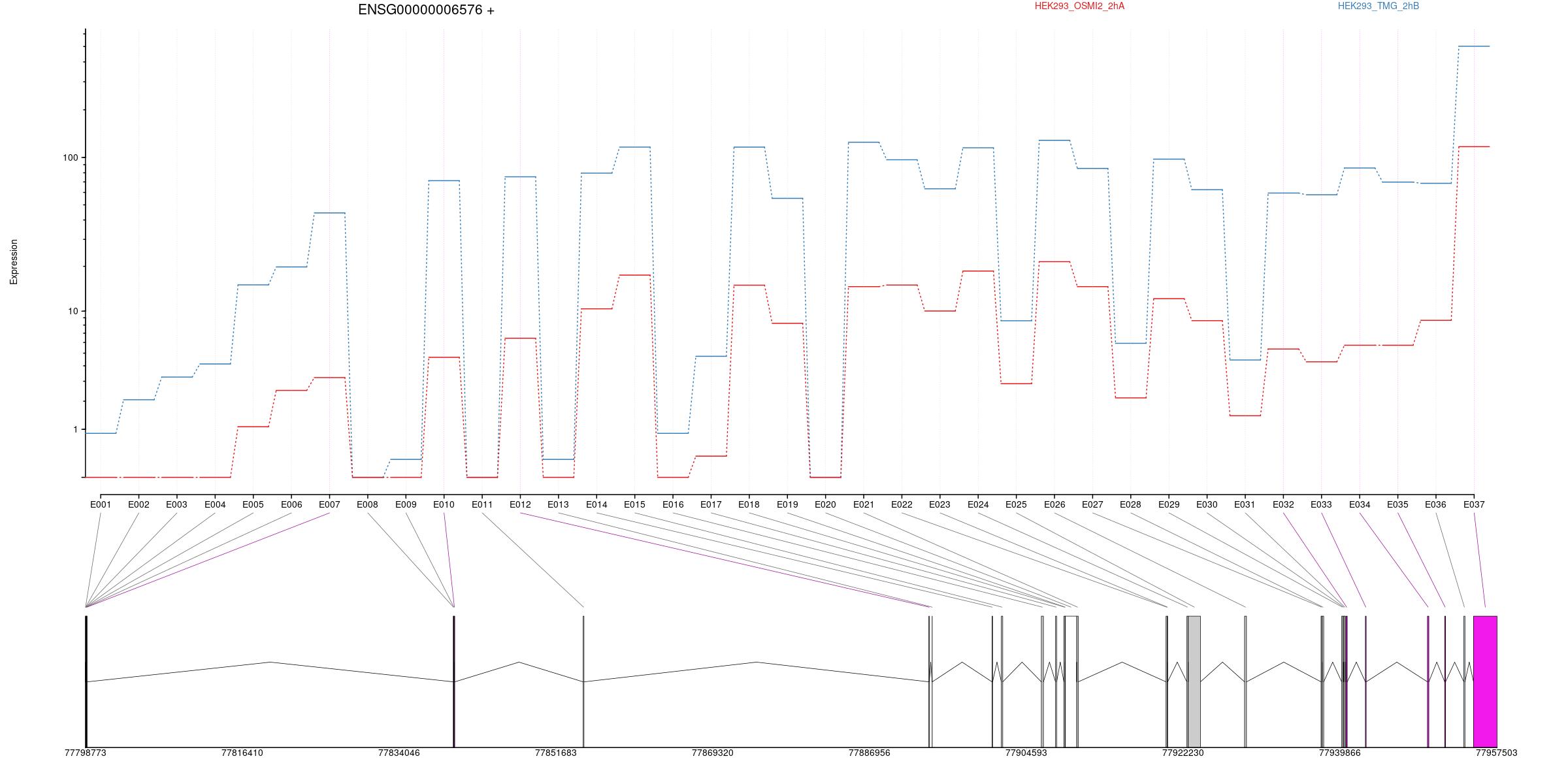Click genomic coordinate 77798773
Screen dimensions: 1568x784
tap(86, 753)
